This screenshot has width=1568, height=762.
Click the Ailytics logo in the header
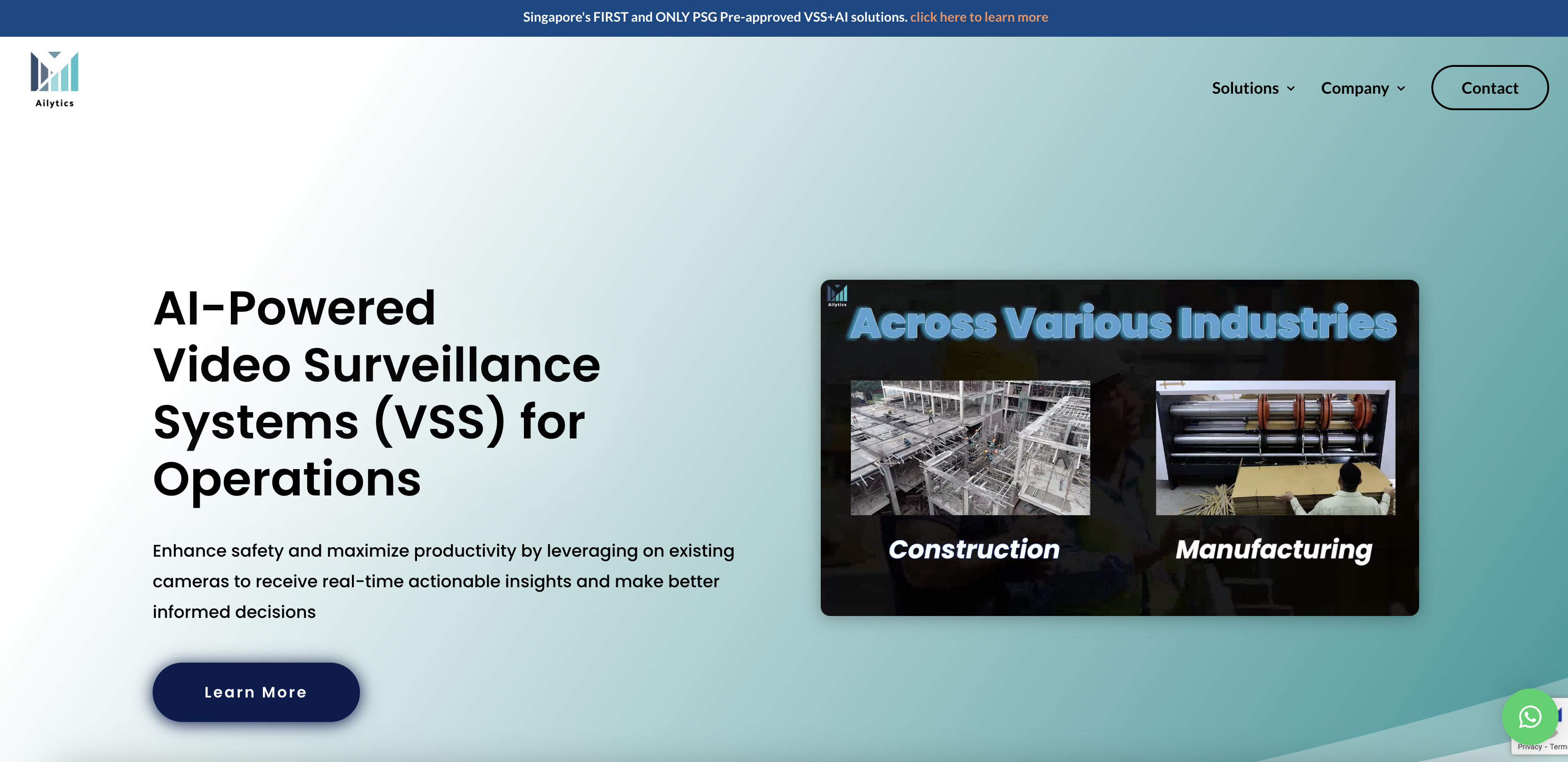[x=55, y=80]
